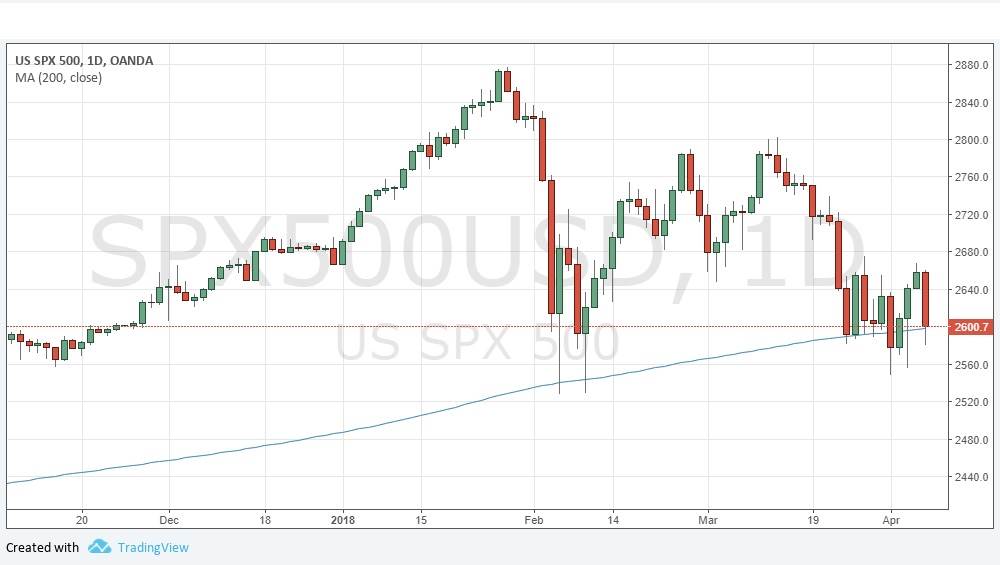Click the Dec label on time axis
The height and width of the screenshot is (565, 1000).
tap(168, 520)
